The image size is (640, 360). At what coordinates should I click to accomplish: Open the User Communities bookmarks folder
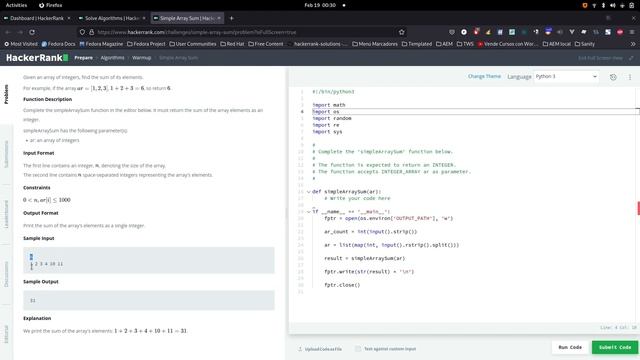(x=193, y=44)
